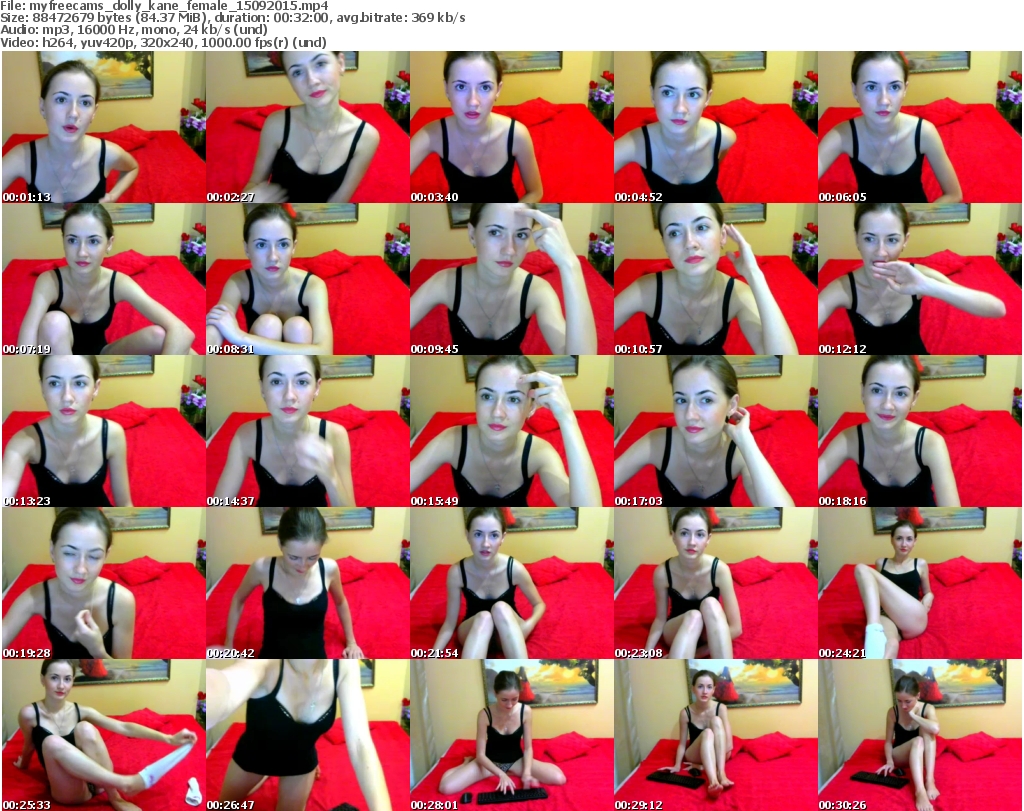Click the frame marked 00:20:42

[x=308, y=583]
